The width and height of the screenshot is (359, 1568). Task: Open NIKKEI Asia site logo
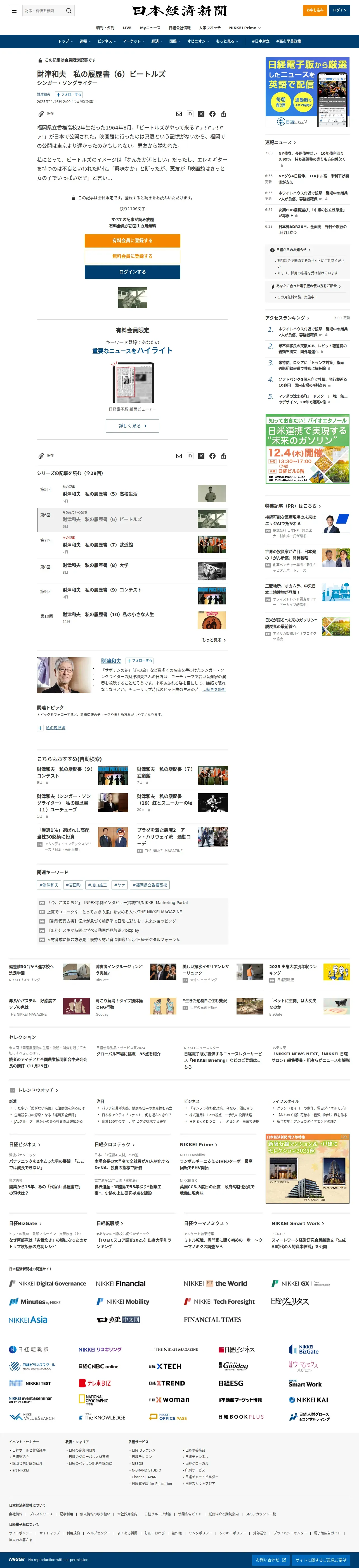pos(28,1320)
